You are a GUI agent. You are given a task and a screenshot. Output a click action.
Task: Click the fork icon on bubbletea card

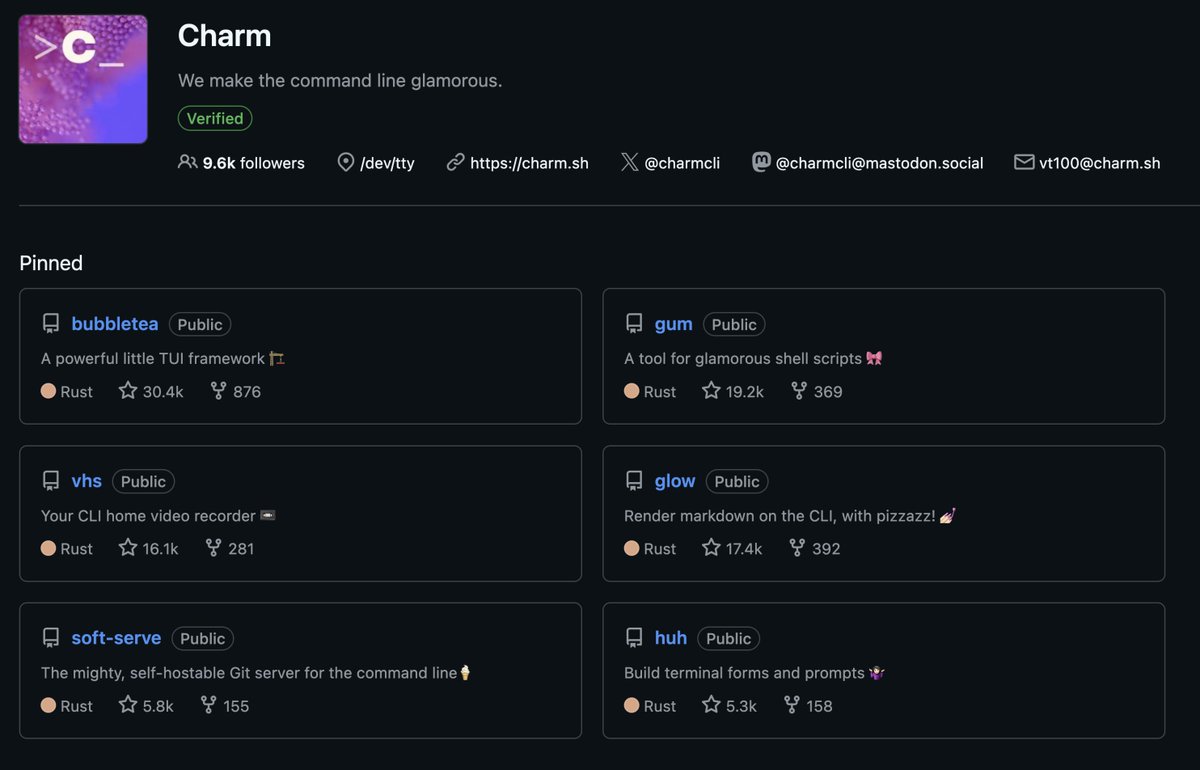[x=218, y=391]
